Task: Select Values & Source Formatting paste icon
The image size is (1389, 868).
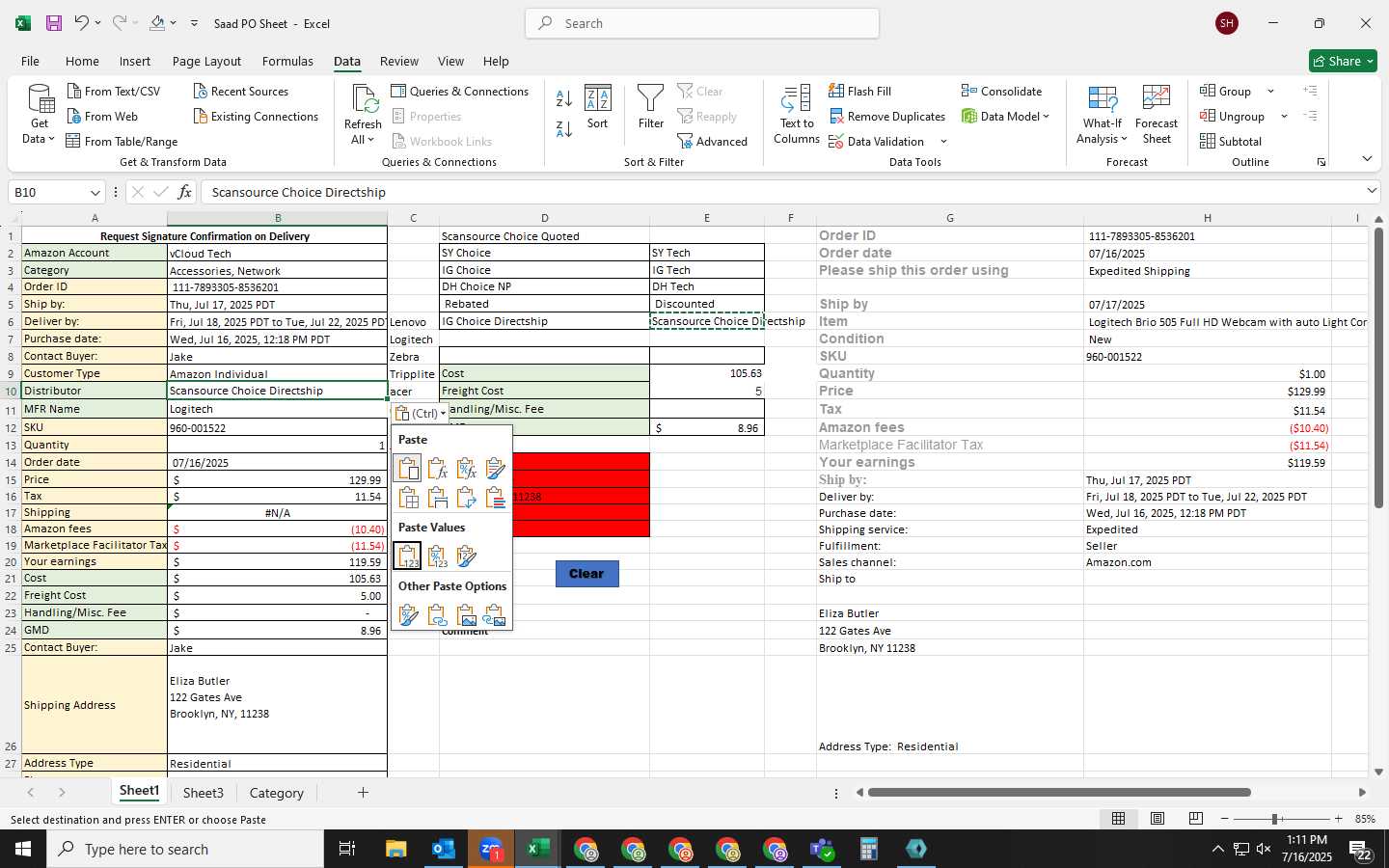Action: click(x=466, y=556)
